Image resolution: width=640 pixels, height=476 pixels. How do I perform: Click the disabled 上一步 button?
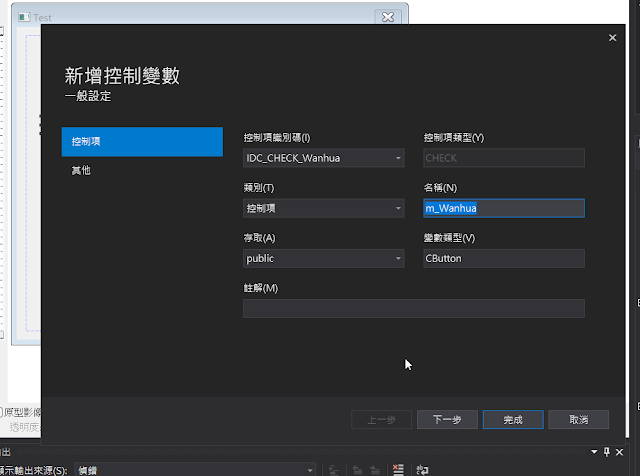[381, 420]
